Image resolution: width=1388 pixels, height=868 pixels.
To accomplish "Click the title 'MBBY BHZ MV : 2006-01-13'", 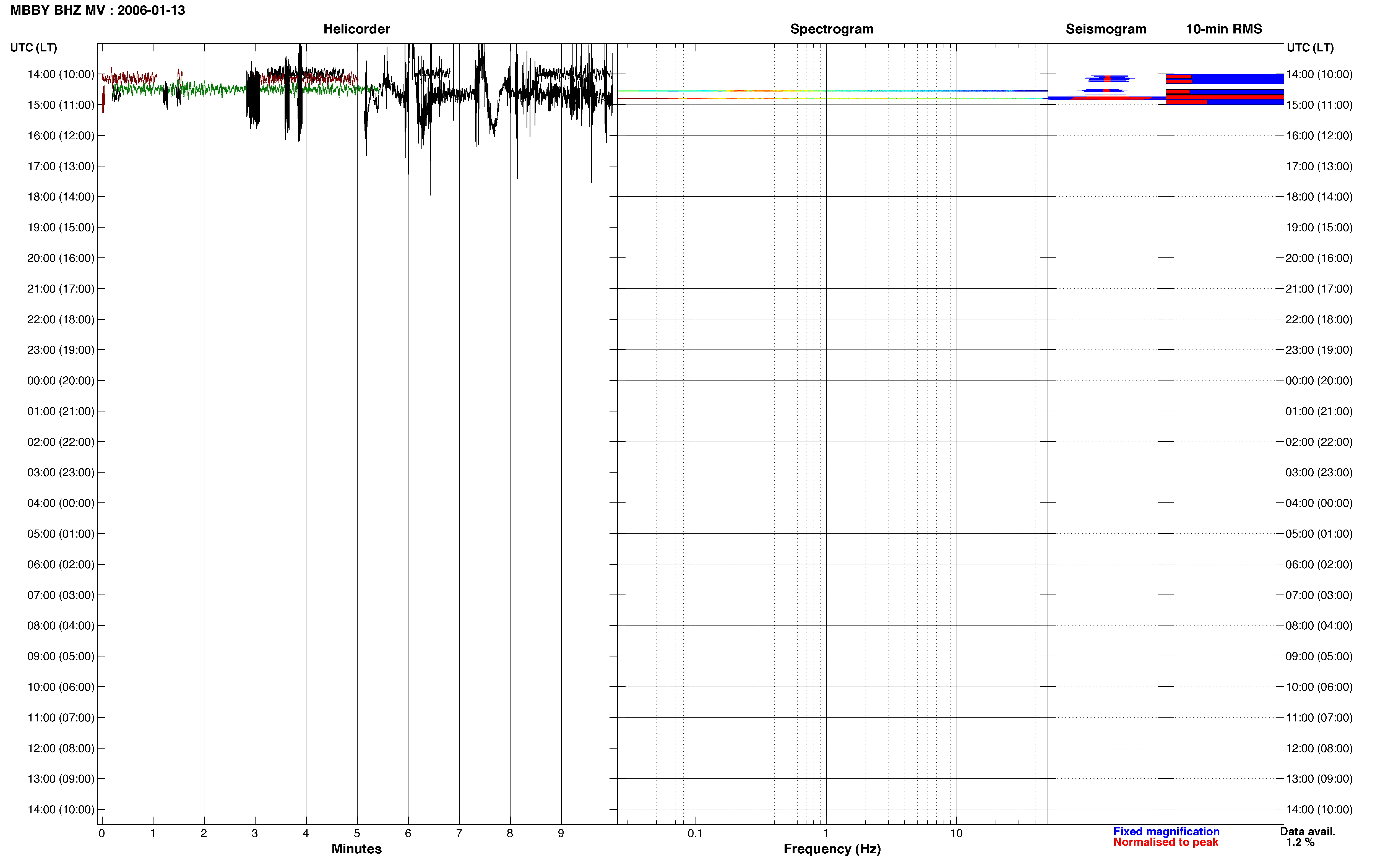I will (98, 10).
